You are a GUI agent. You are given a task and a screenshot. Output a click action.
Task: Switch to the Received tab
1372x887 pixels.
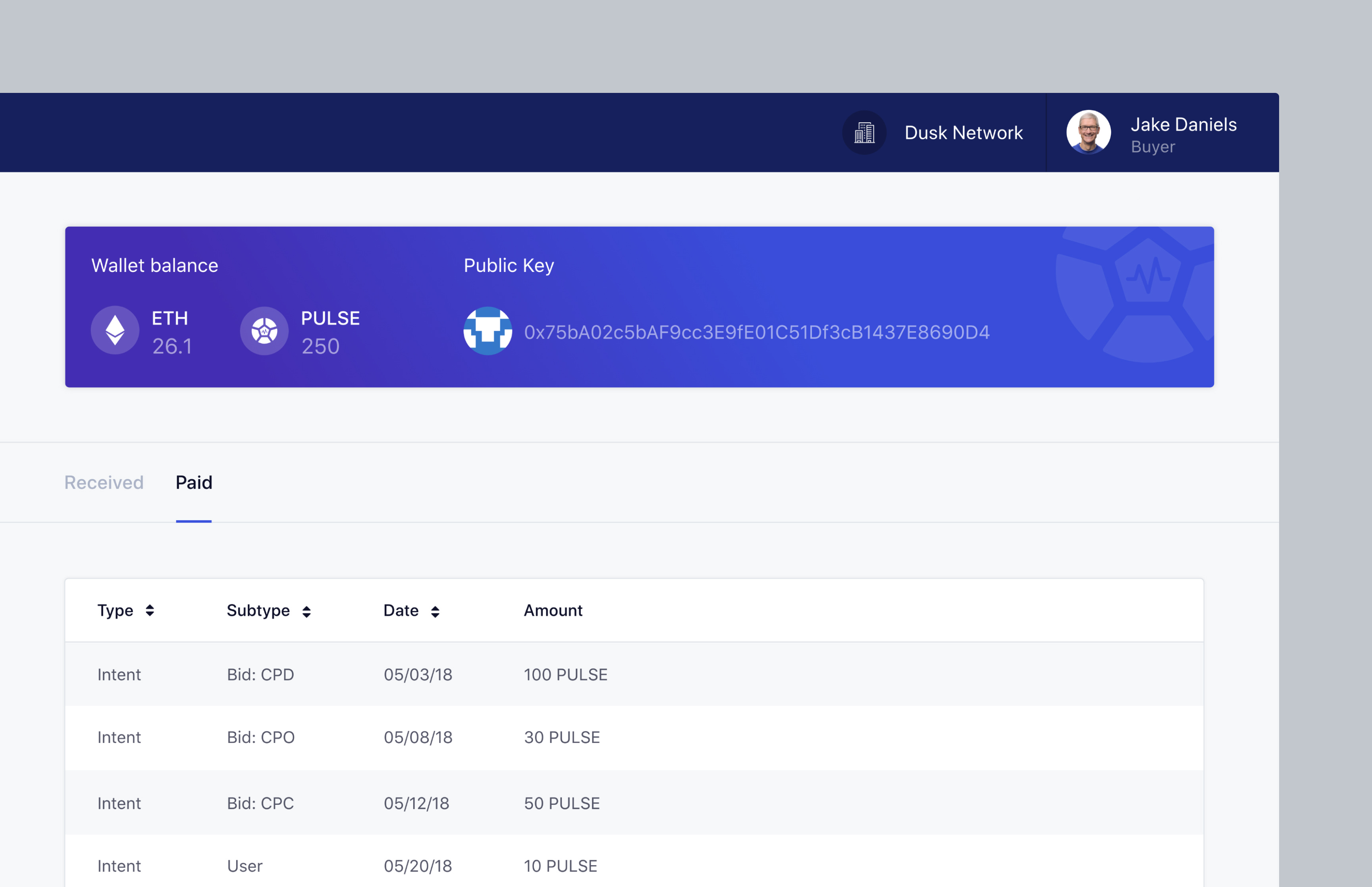[104, 483]
